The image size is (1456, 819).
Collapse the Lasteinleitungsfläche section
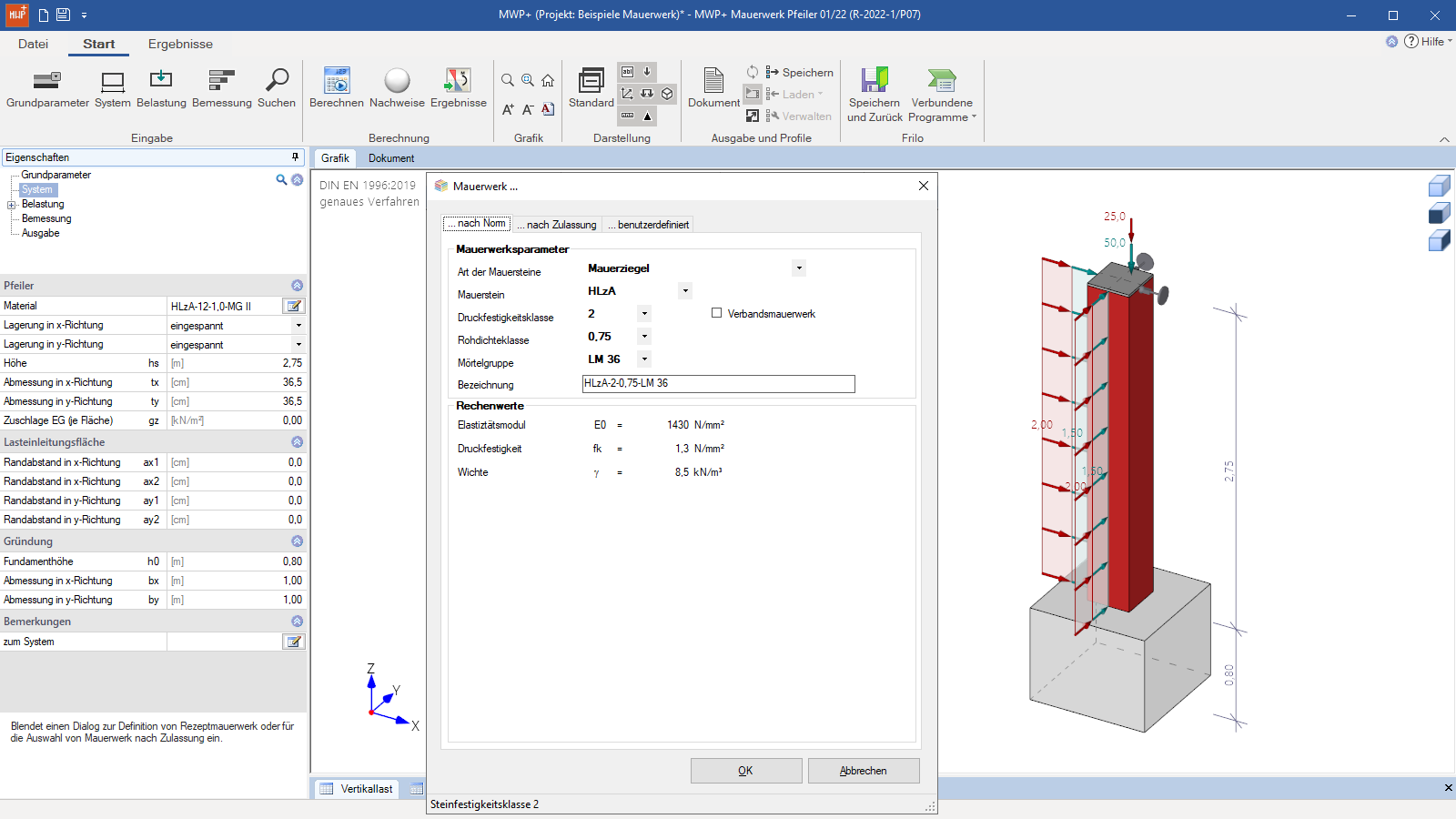pos(297,442)
